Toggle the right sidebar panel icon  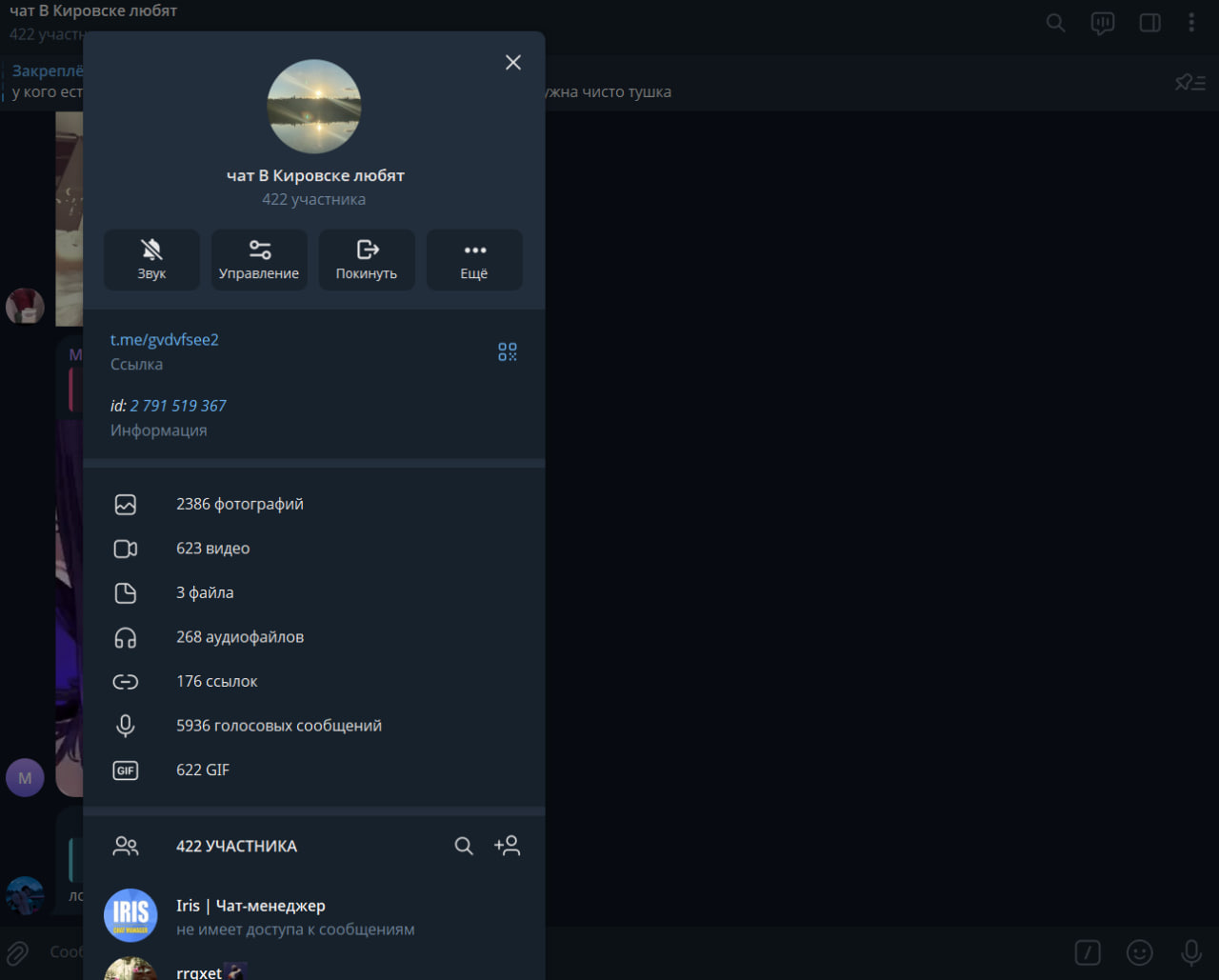(x=1150, y=23)
